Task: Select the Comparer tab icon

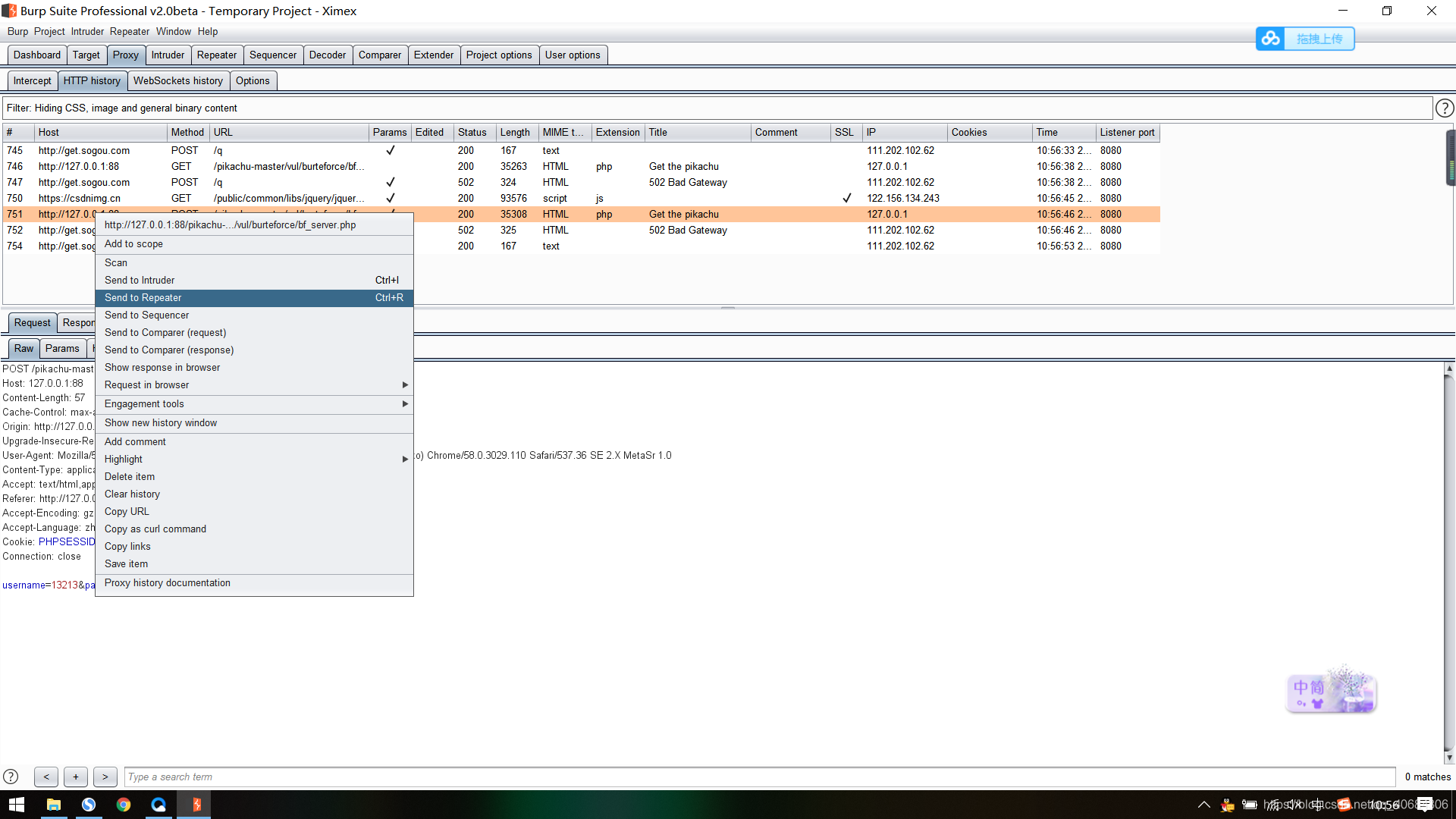Action: pyautogui.click(x=379, y=55)
